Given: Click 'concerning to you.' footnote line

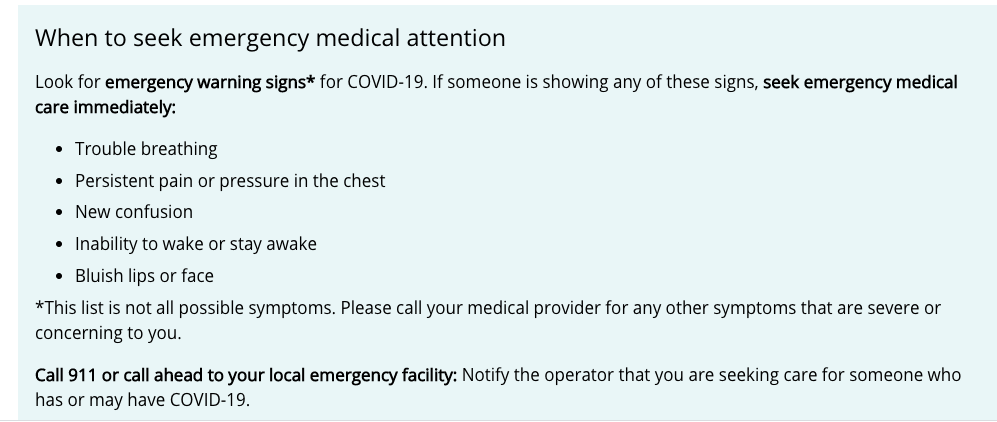Looking at the screenshot, I should [x=108, y=333].
